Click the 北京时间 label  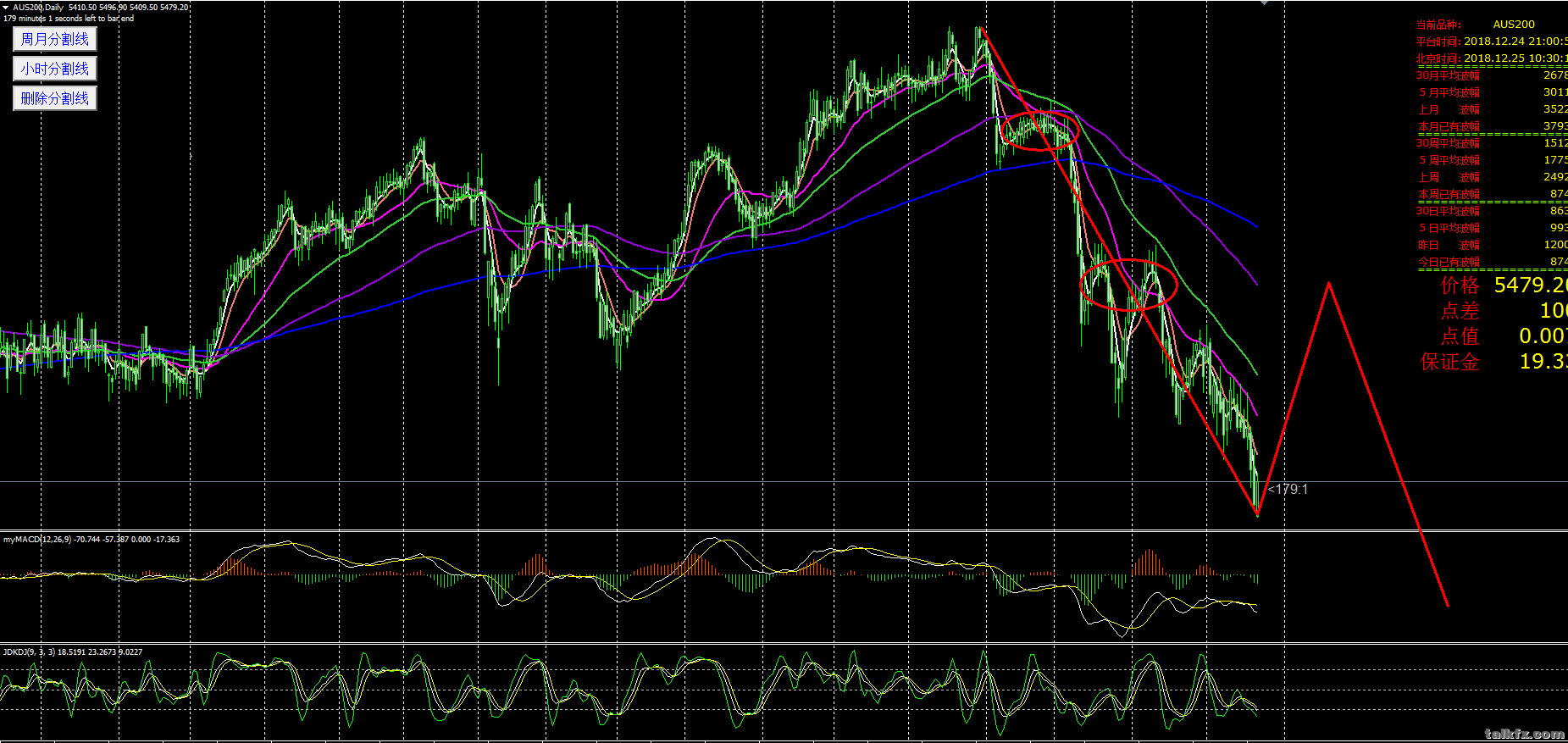(1438, 58)
